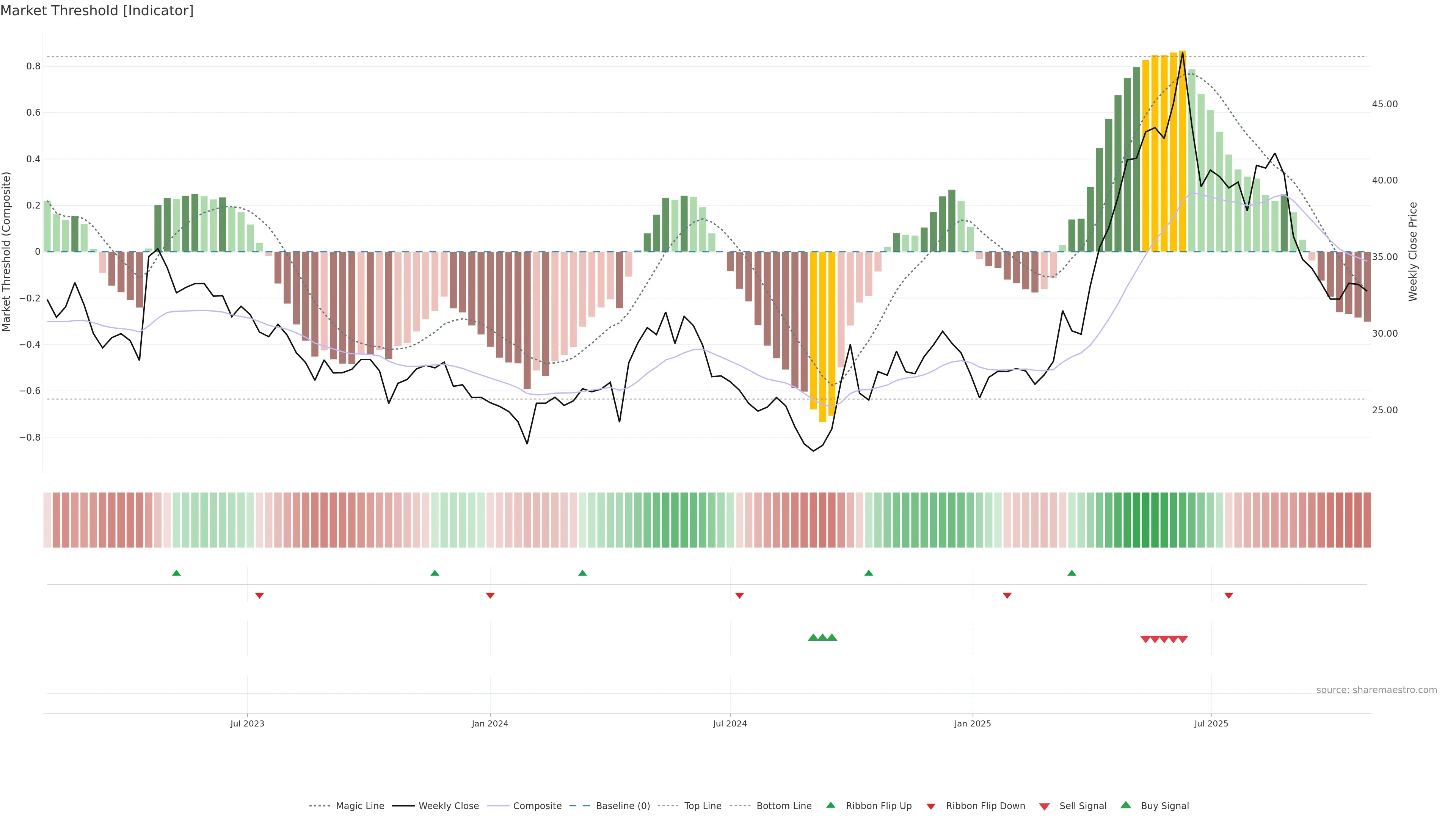Click the Jan 2024 x-axis label
The height and width of the screenshot is (819, 1456).
click(x=490, y=723)
